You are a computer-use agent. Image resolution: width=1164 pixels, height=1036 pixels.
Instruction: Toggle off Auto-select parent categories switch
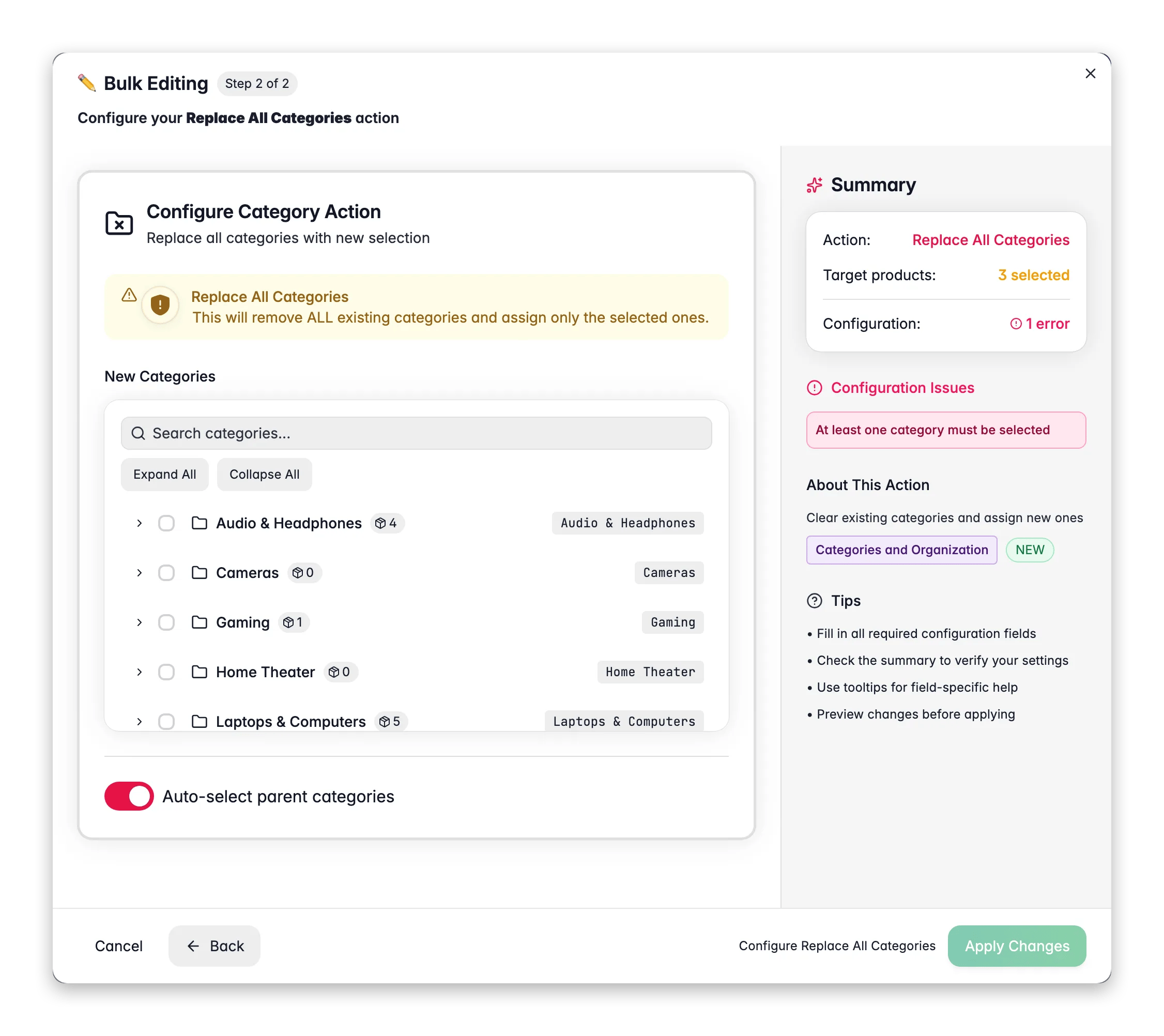point(129,796)
